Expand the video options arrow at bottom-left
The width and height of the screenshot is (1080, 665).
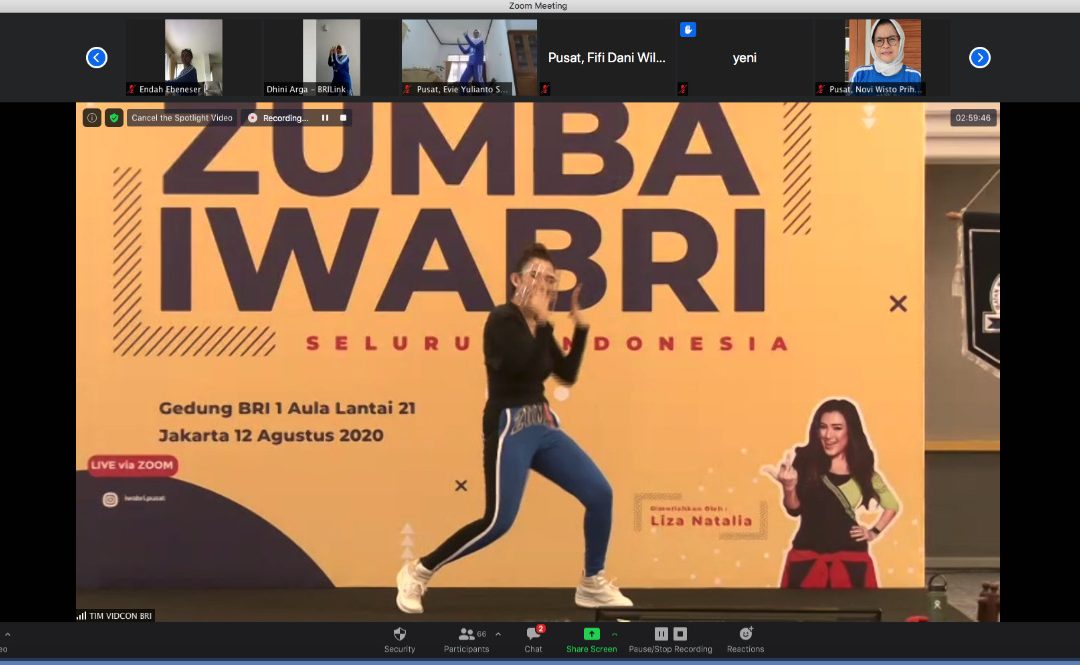(8, 634)
